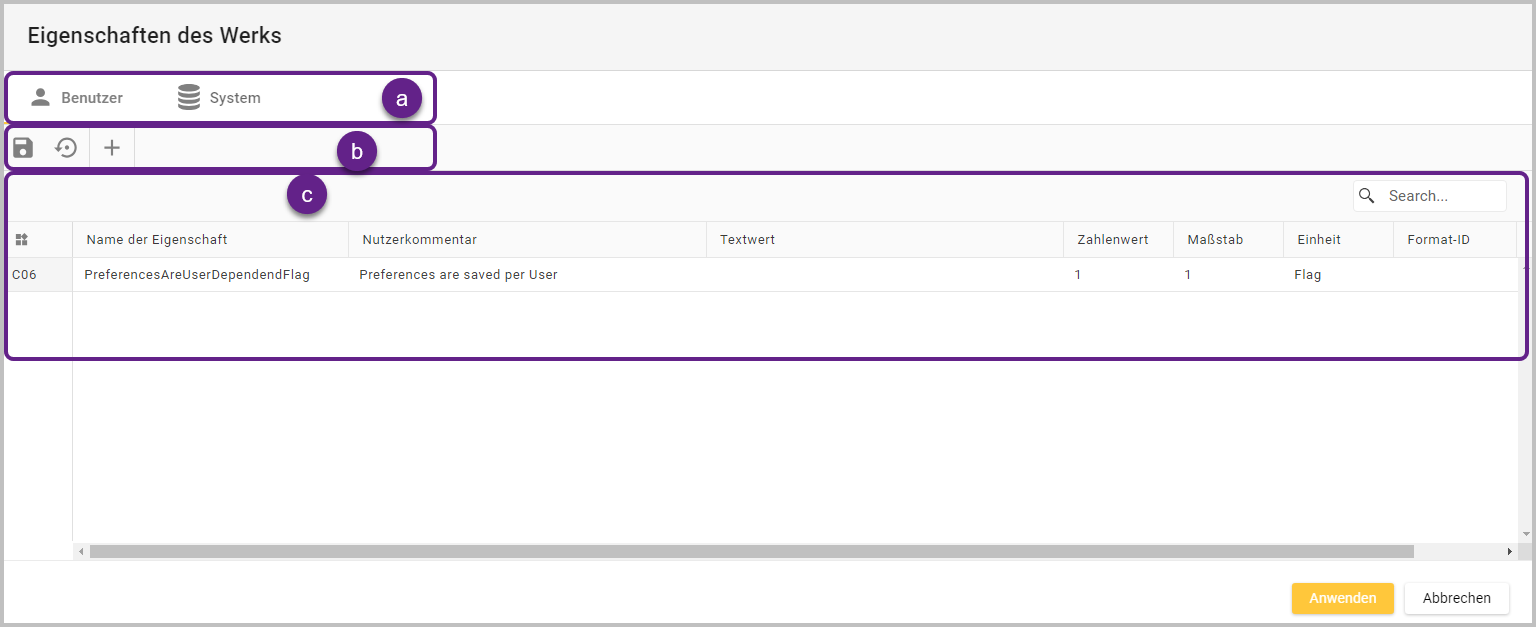Click the Zahlenwert column header
This screenshot has width=1536, height=627.
click(1112, 240)
